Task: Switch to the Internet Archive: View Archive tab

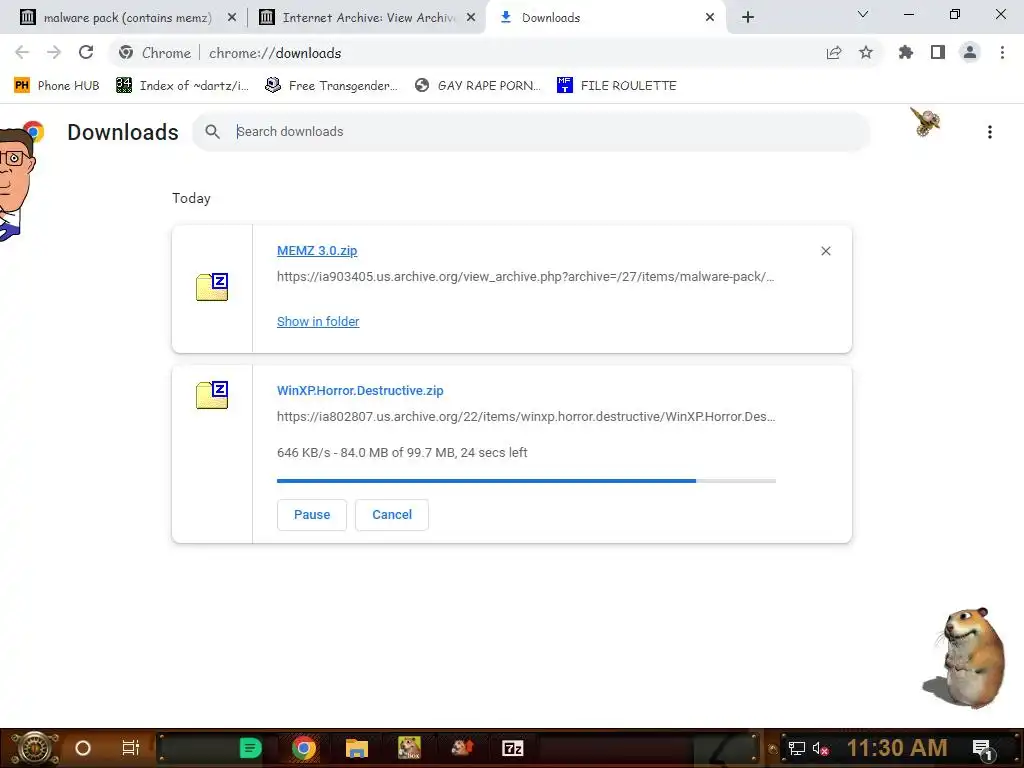Action: click(x=368, y=18)
